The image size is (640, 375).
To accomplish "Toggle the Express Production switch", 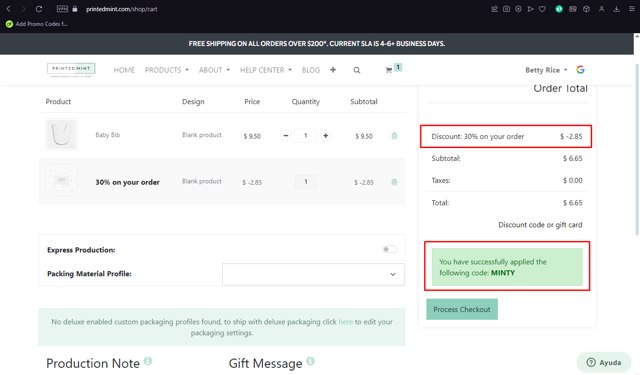I will point(389,249).
